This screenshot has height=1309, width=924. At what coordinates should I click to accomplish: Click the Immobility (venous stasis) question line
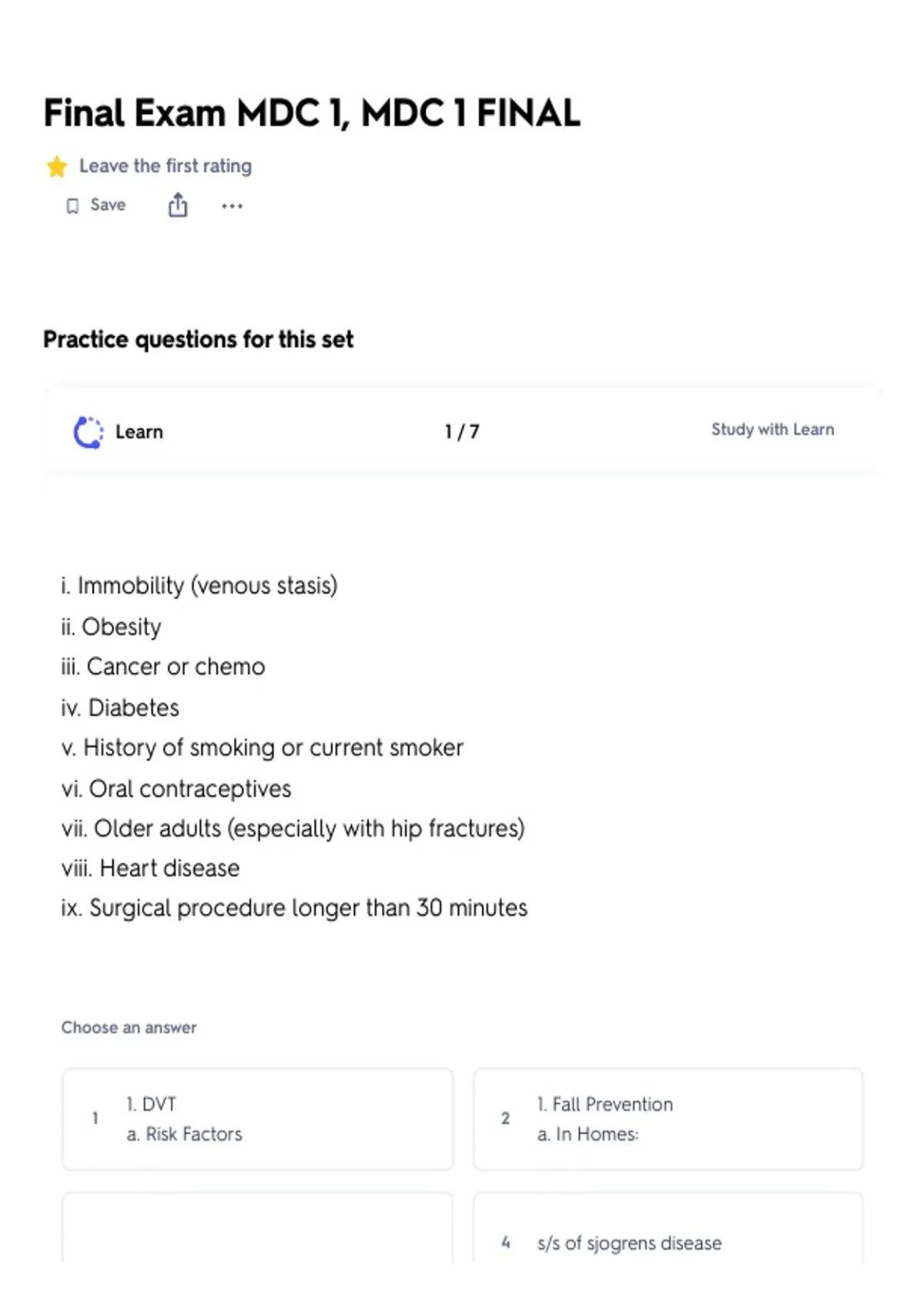[199, 586]
